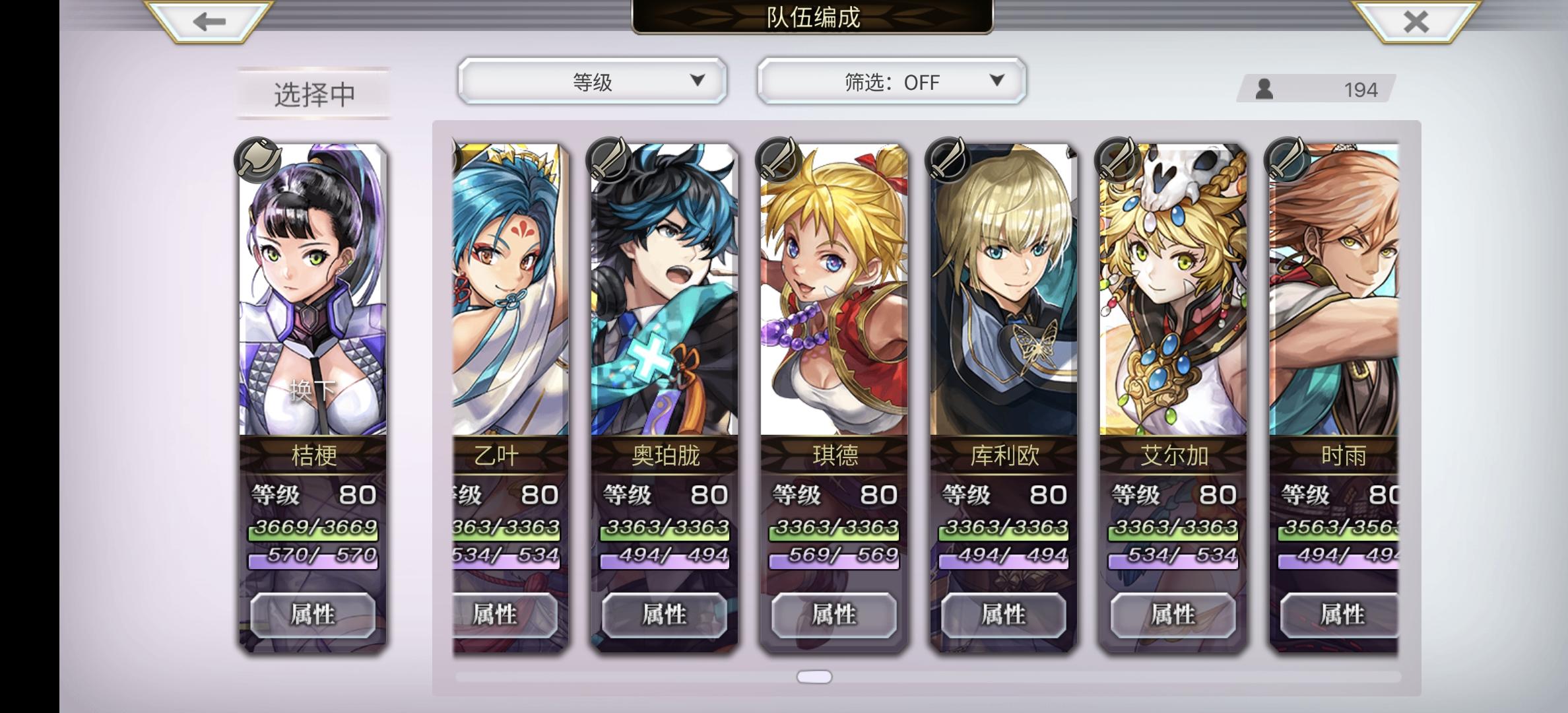Click the horizontal list scrollbar handle
Image resolution: width=1568 pixels, height=713 pixels.
[x=814, y=677]
